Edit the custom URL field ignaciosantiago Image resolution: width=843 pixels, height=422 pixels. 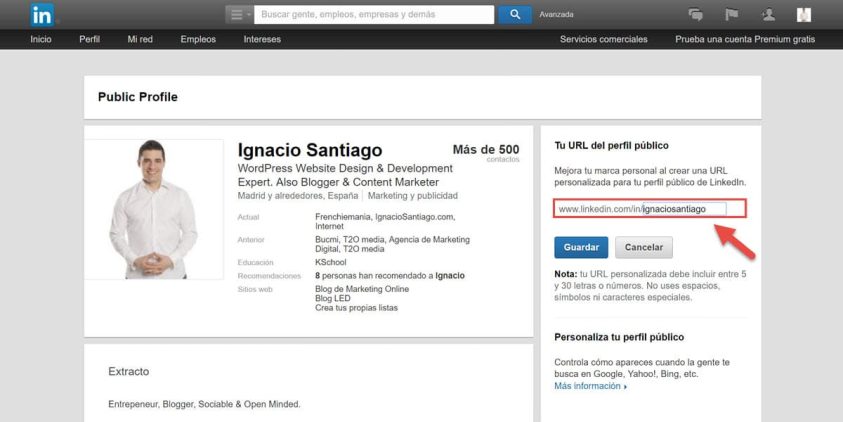tap(684, 209)
